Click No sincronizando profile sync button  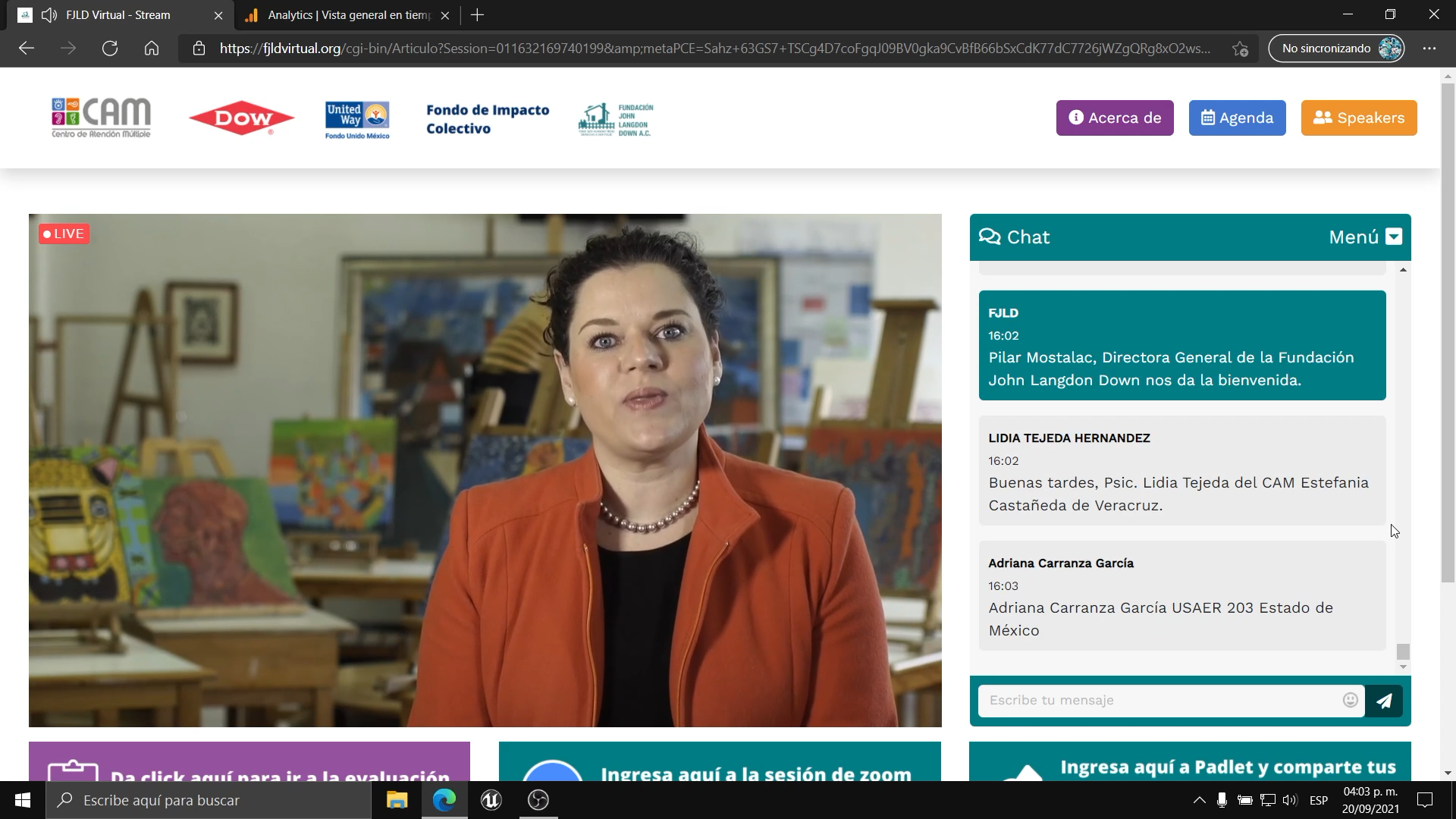tap(1335, 48)
